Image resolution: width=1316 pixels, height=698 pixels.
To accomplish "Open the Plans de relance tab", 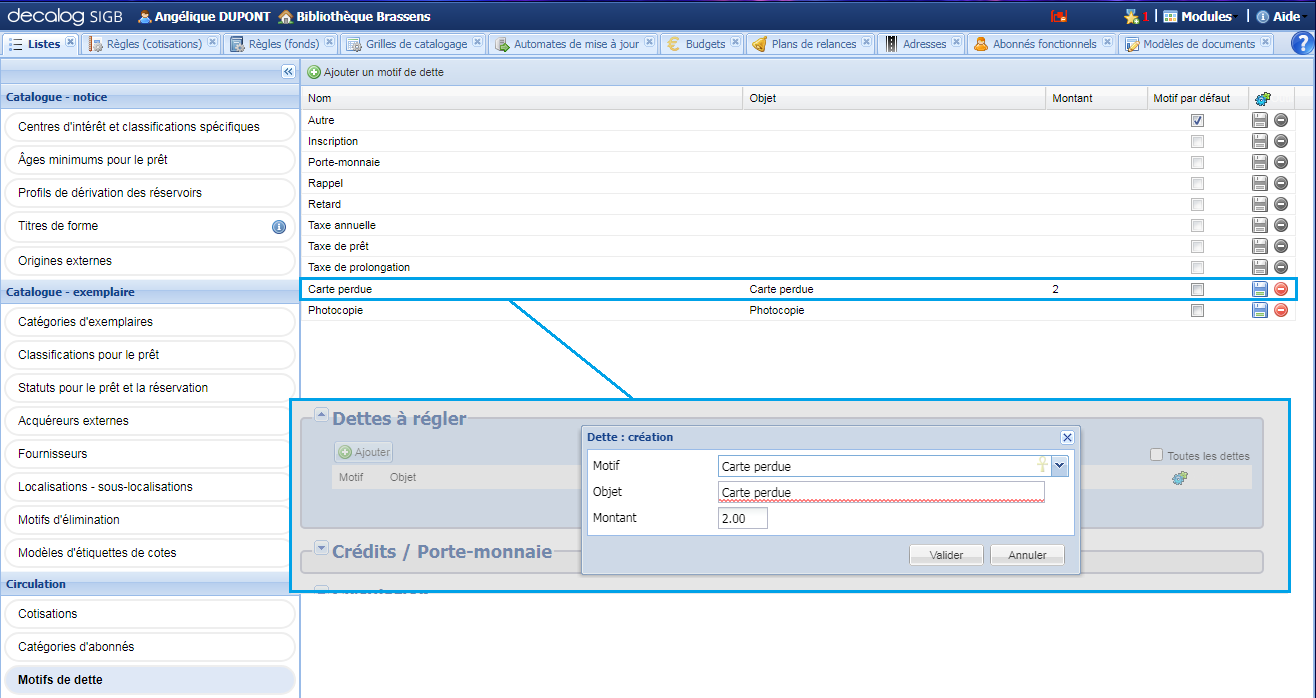I will 813,44.
